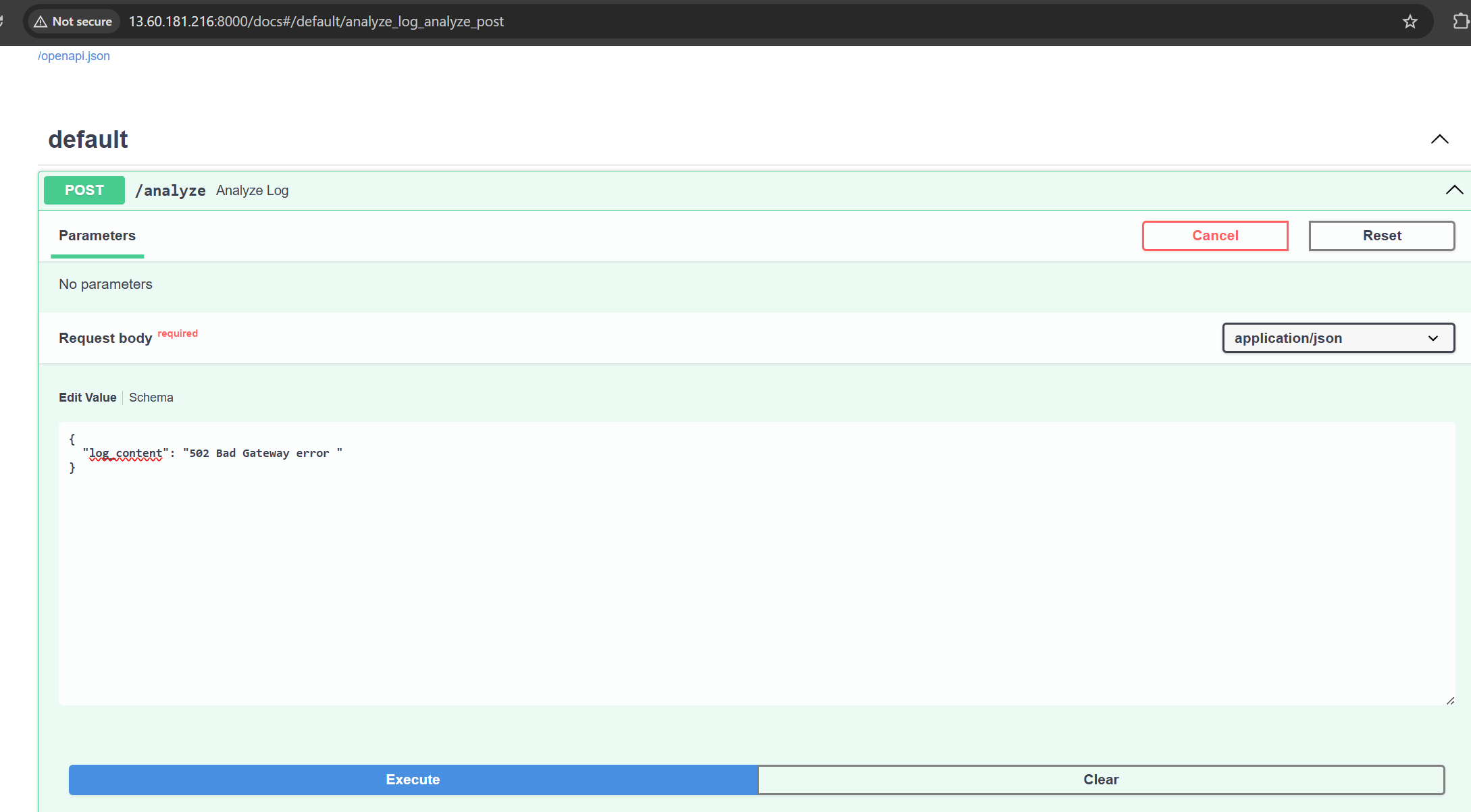Click the resize handle of the JSON textarea
Screen dimensions: 1471x812
click(1450, 701)
